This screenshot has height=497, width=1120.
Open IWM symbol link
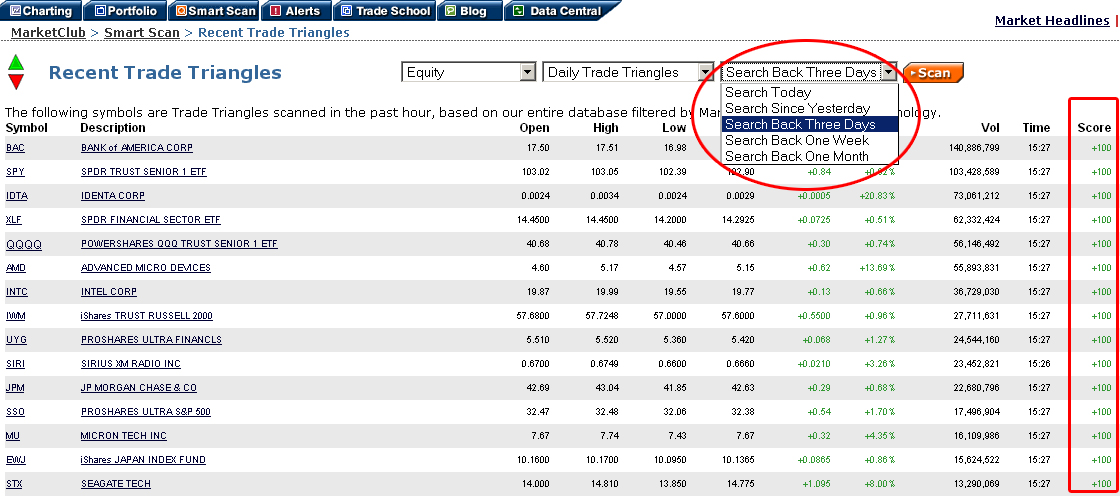[x=15, y=316]
